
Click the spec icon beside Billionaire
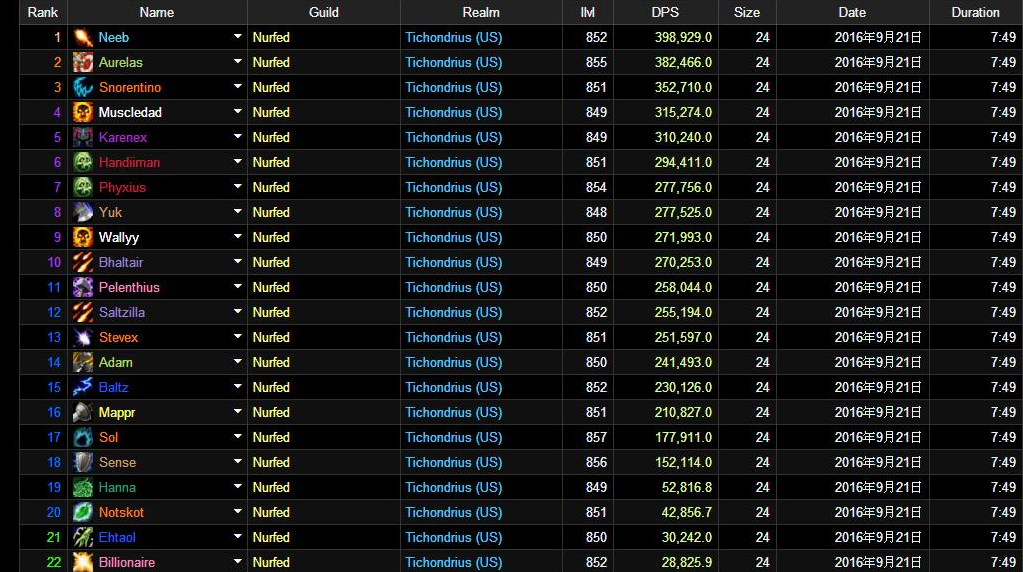click(x=83, y=562)
